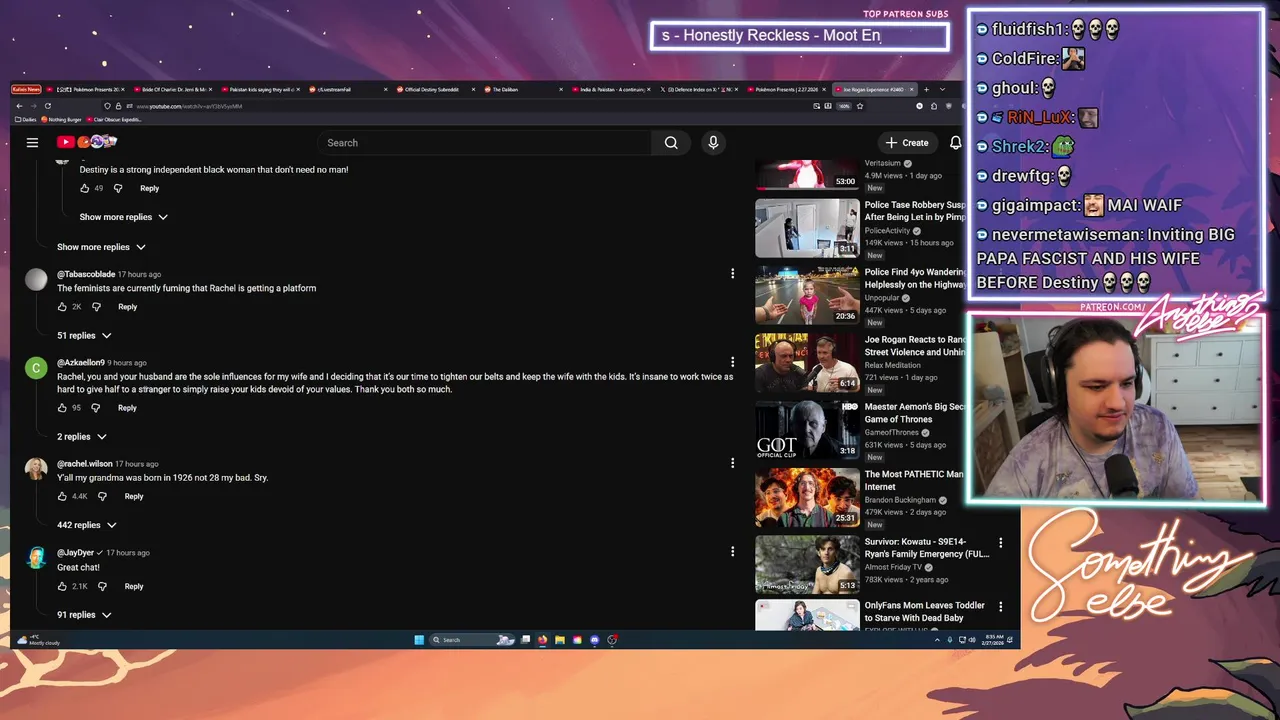Expand the 2 replies thread
The image size is (1280, 720).
tap(82, 437)
